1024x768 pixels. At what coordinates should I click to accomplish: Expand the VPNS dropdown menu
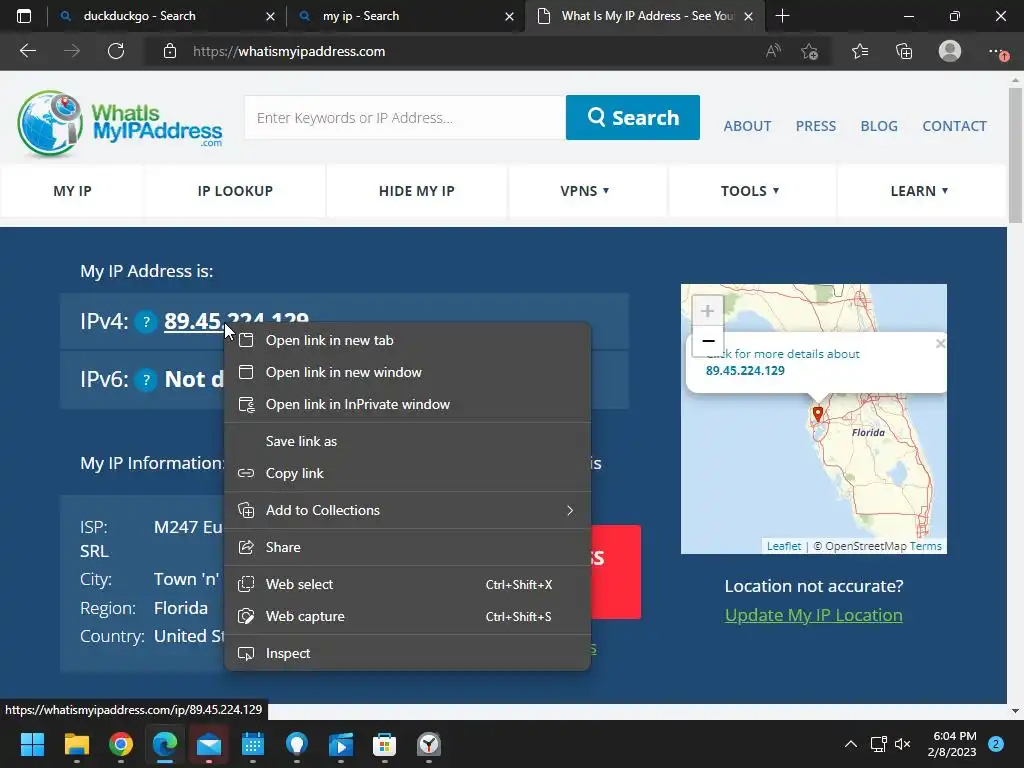coord(584,191)
